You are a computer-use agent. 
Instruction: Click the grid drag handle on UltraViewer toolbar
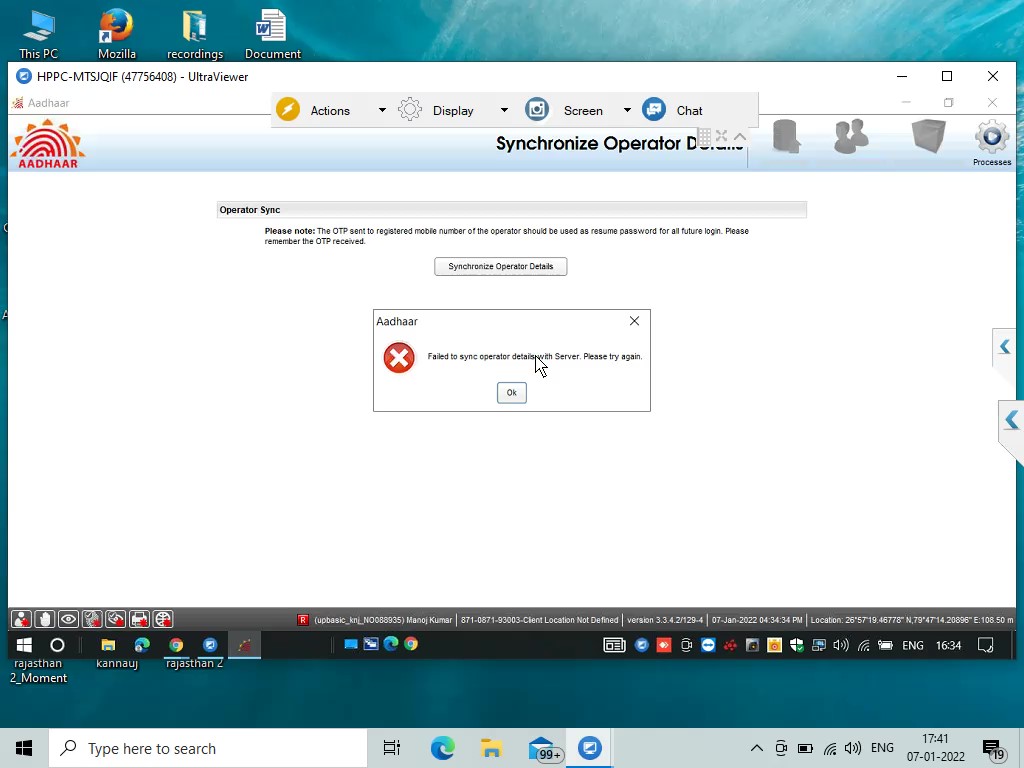704,136
